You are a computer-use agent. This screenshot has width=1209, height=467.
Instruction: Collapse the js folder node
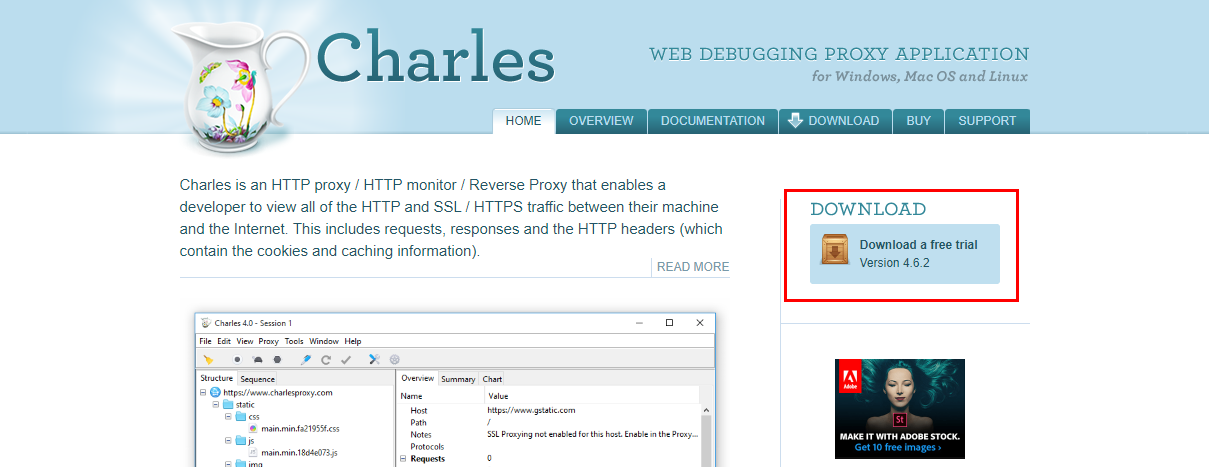[227, 441]
